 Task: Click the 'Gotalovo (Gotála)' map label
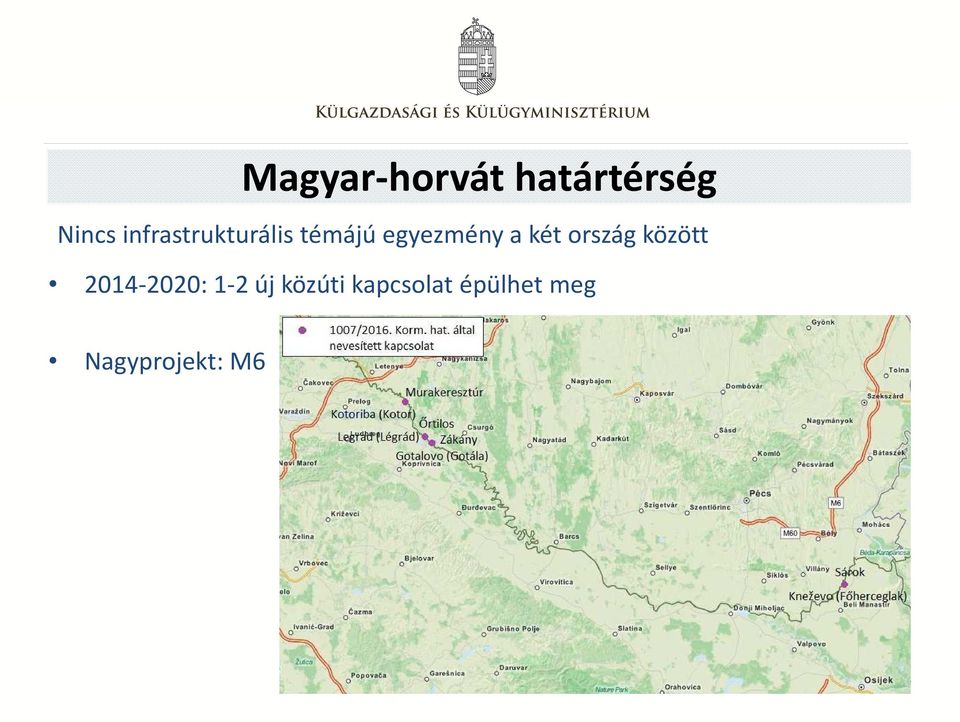click(x=442, y=456)
